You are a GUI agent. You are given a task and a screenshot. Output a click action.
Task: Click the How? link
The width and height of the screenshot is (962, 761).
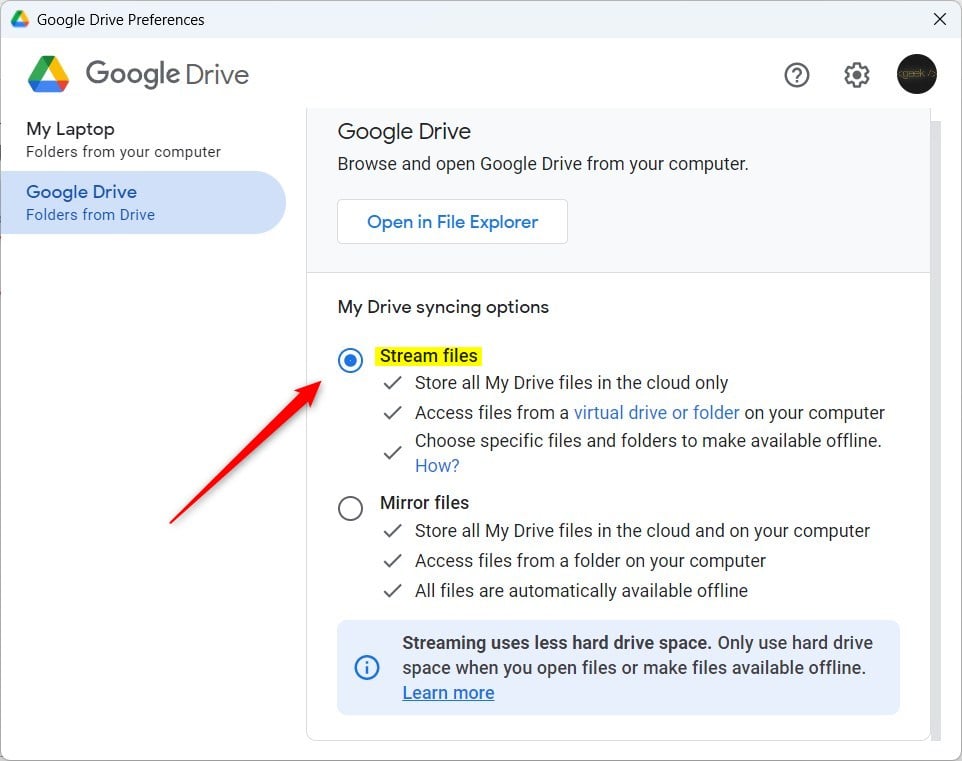click(x=437, y=466)
